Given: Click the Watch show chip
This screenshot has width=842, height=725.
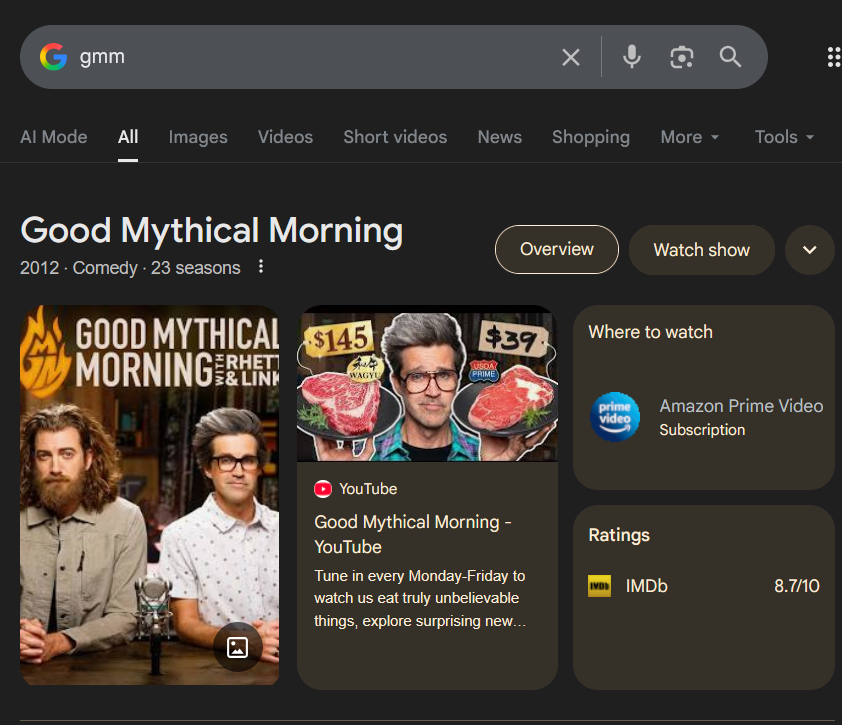Looking at the screenshot, I should (x=701, y=250).
